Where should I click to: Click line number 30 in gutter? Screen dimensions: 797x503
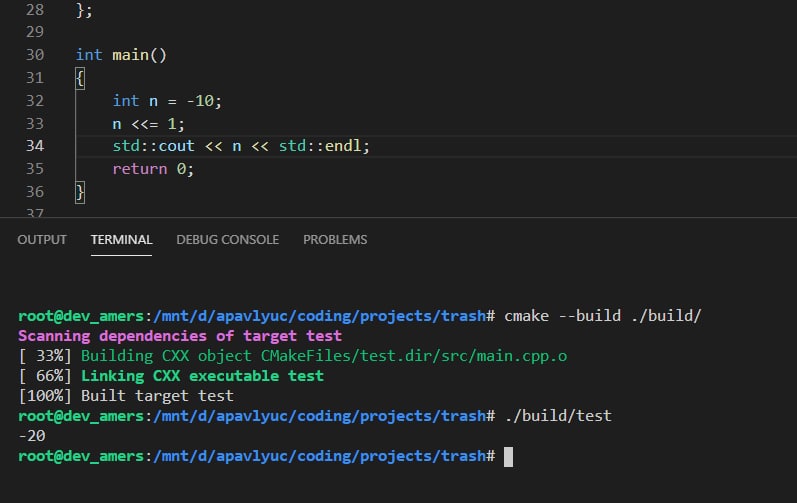tap(35, 55)
